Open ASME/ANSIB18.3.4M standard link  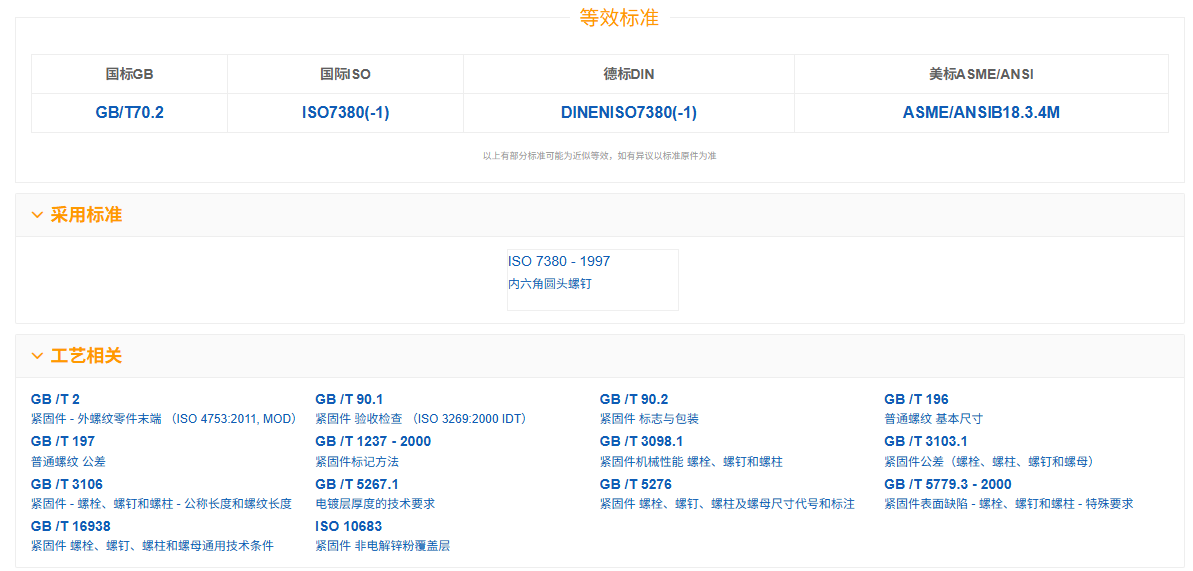pyautogui.click(x=980, y=113)
